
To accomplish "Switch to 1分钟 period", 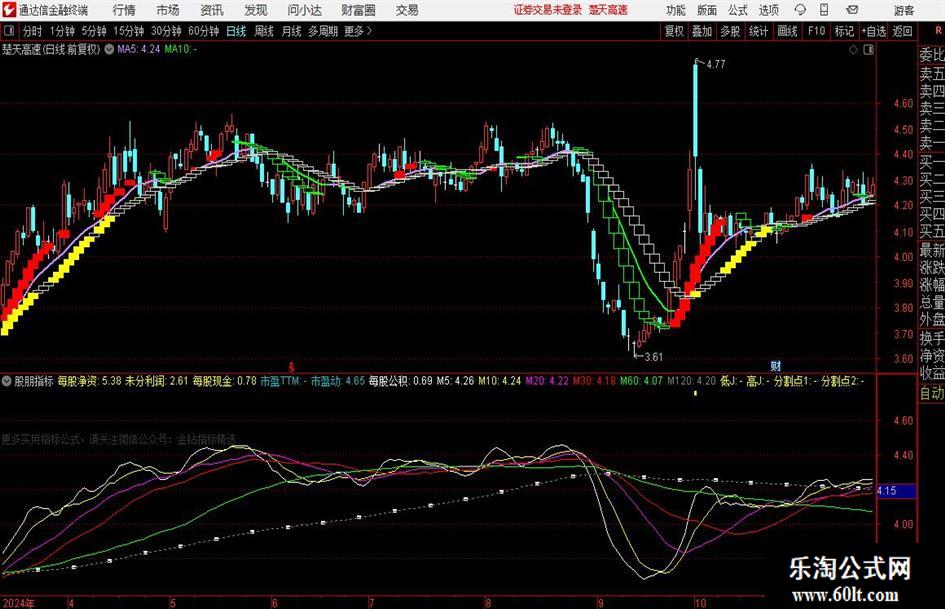I will pyautogui.click(x=62, y=31).
